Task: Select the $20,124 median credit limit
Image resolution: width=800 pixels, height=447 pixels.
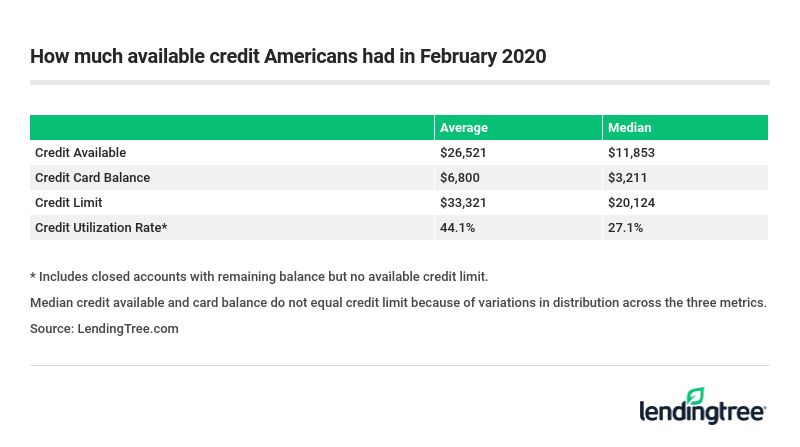Action: (x=631, y=203)
